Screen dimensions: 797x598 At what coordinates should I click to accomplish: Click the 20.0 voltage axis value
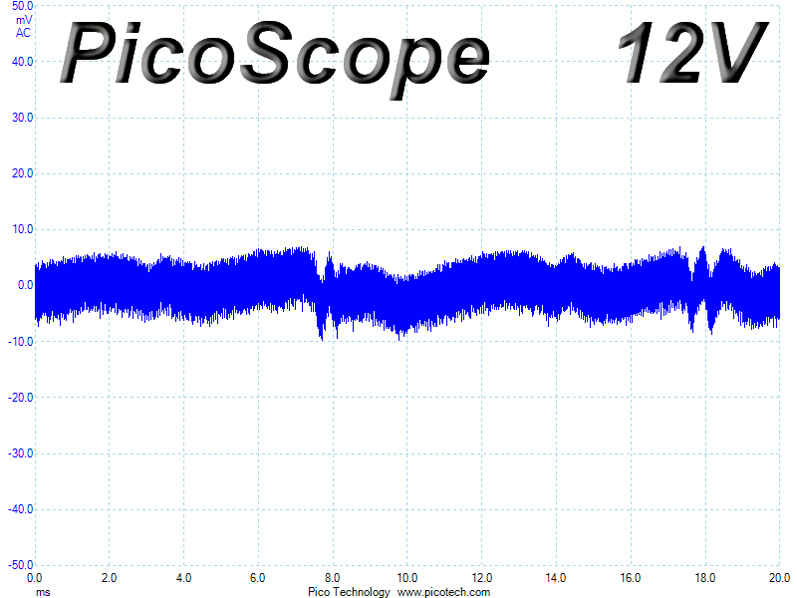[x=22, y=173]
